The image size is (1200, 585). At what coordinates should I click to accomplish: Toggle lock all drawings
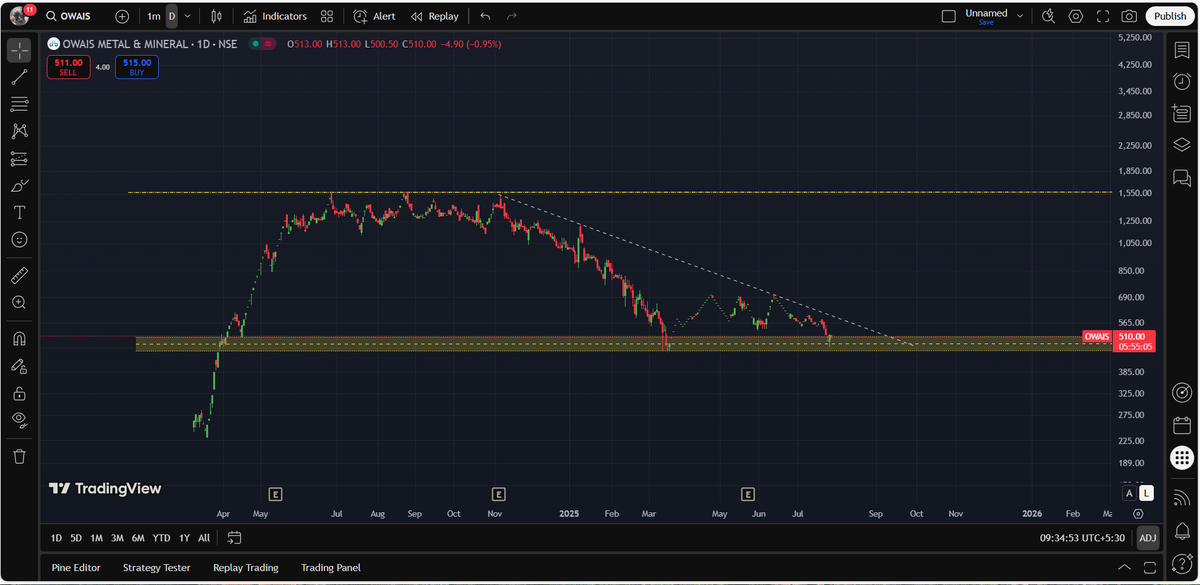[19, 393]
